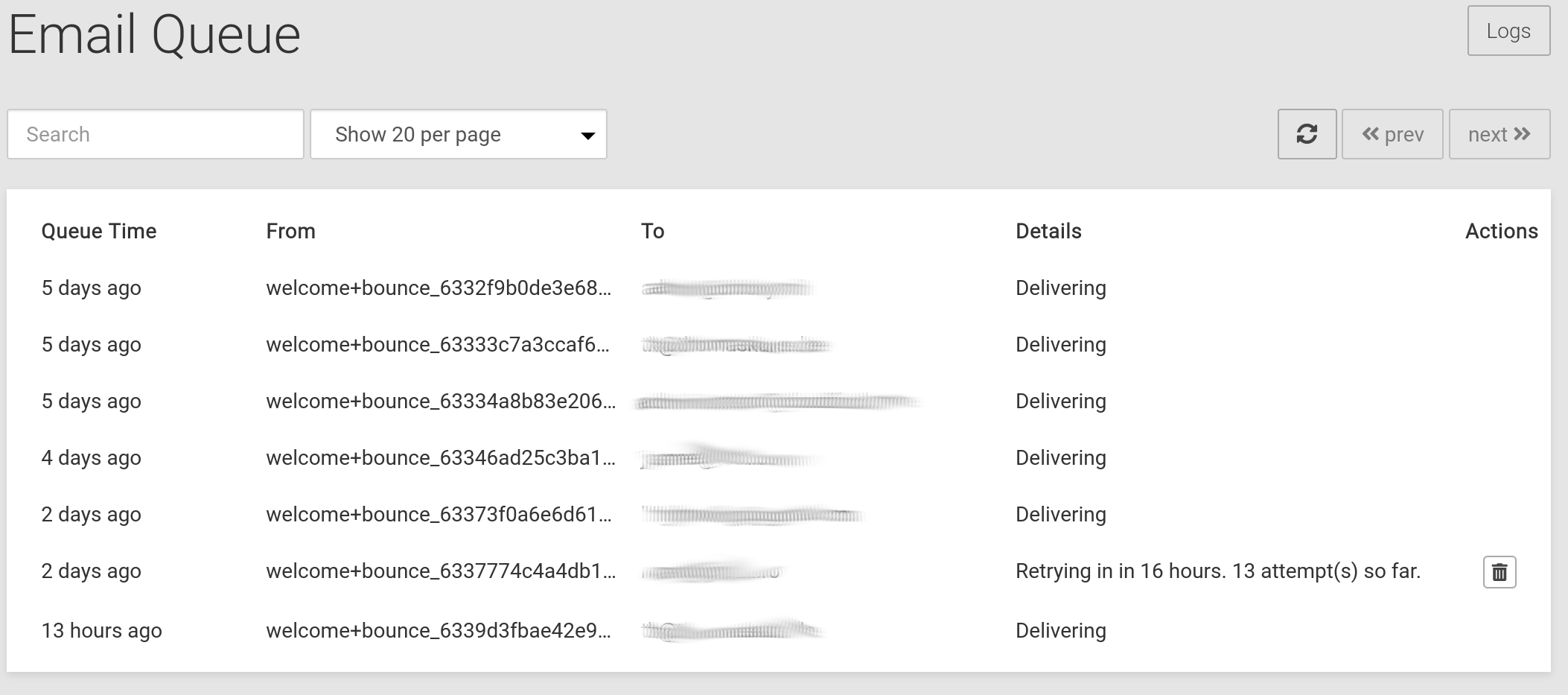Go to previous page of queue
Image resolution: width=1568 pixels, height=695 pixels.
coord(1392,134)
